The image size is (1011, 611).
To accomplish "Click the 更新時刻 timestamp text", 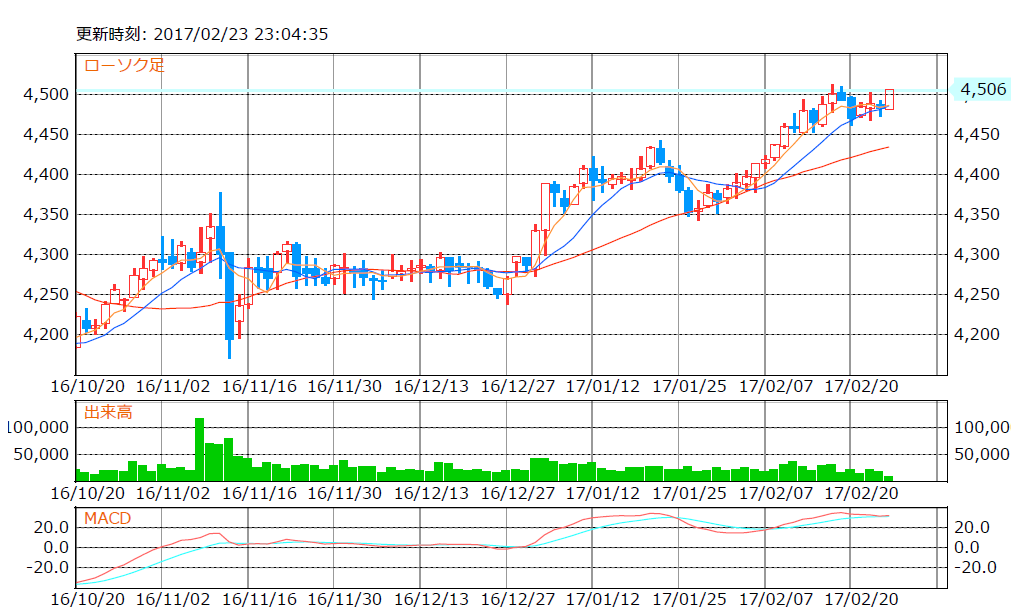I will (202, 34).
